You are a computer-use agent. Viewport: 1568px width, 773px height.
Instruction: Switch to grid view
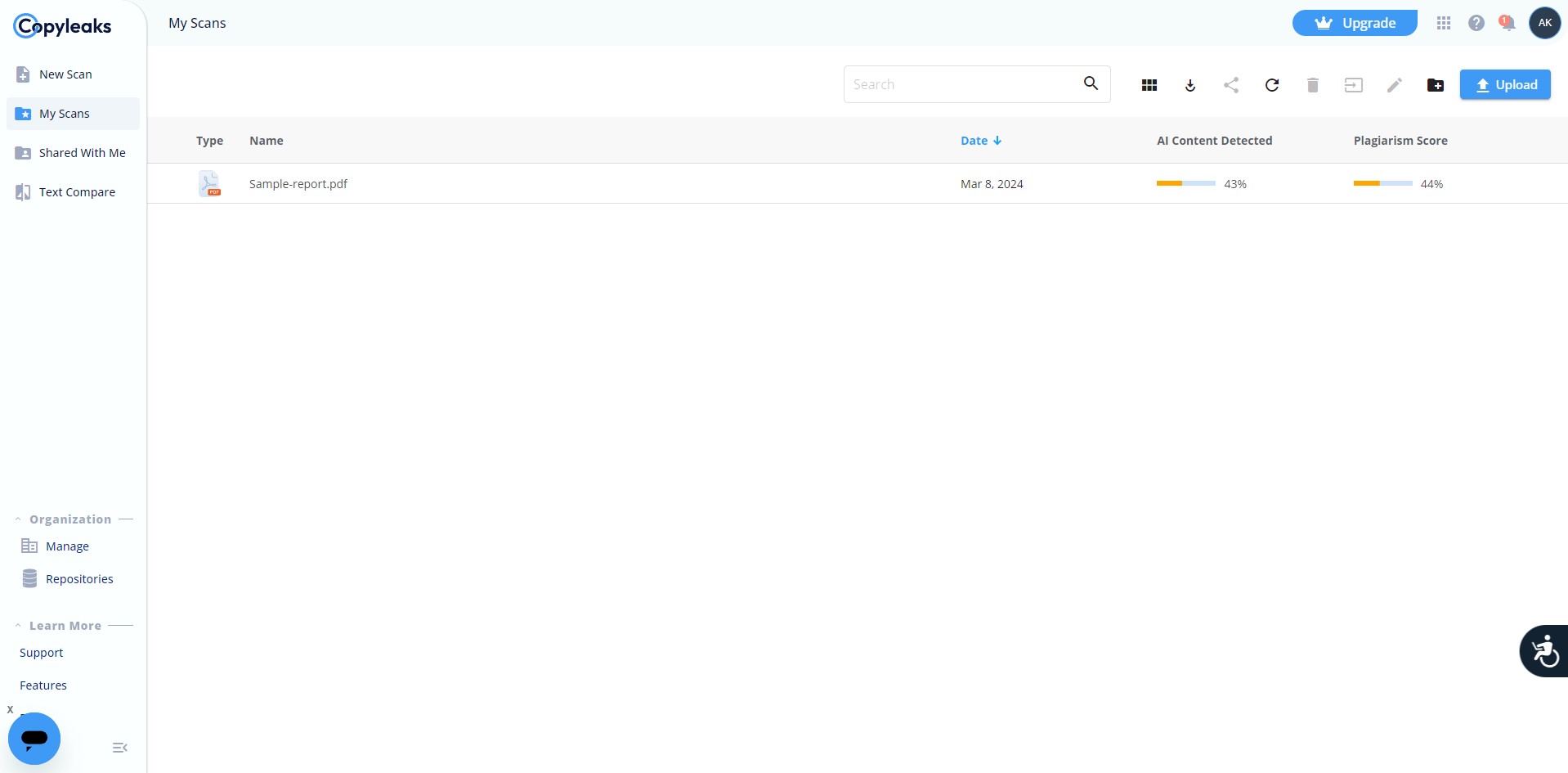[x=1149, y=85]
